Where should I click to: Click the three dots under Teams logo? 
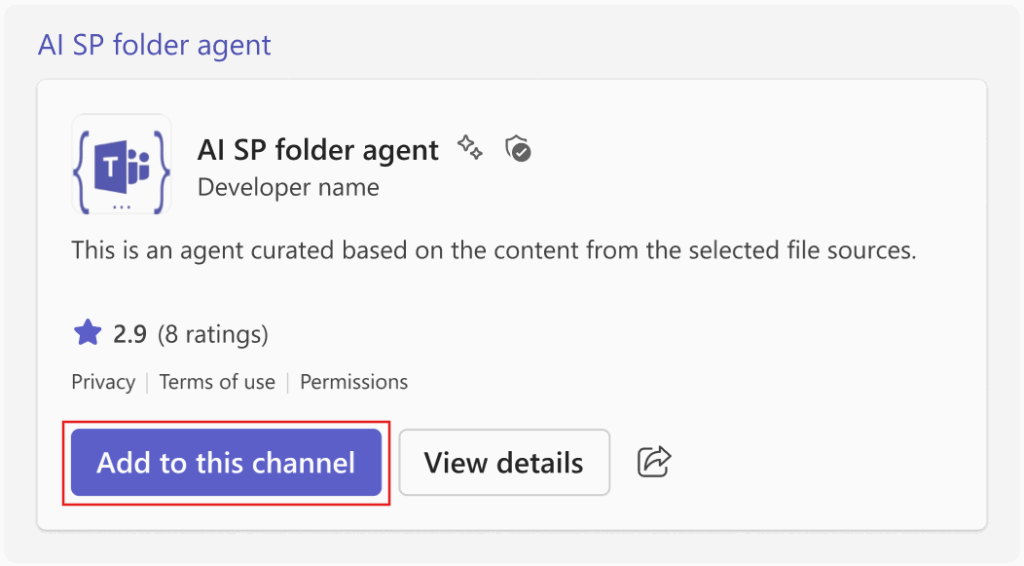click(121, 207)
